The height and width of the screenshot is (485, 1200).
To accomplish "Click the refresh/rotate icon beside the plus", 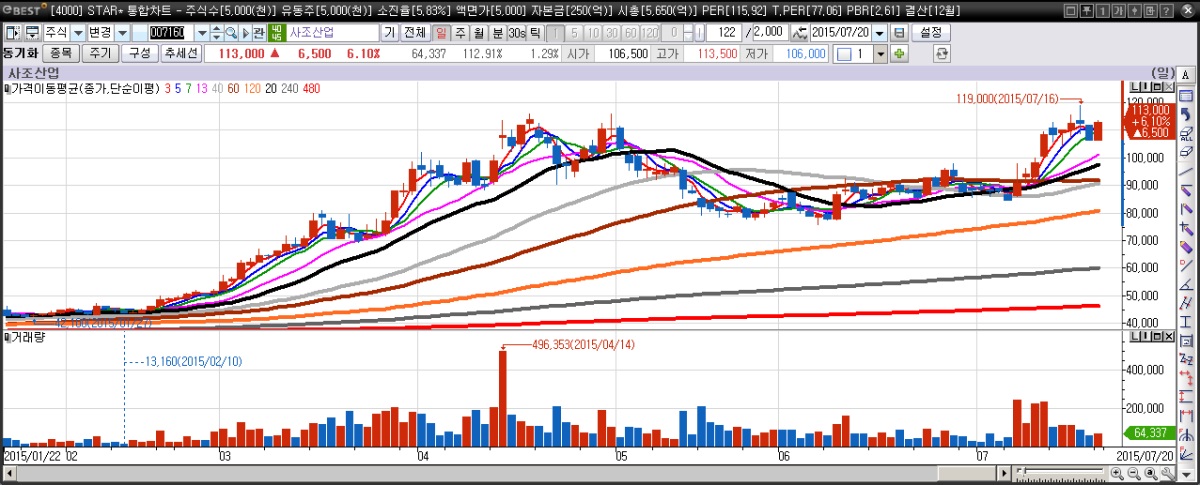I will (x=941, y=53).
